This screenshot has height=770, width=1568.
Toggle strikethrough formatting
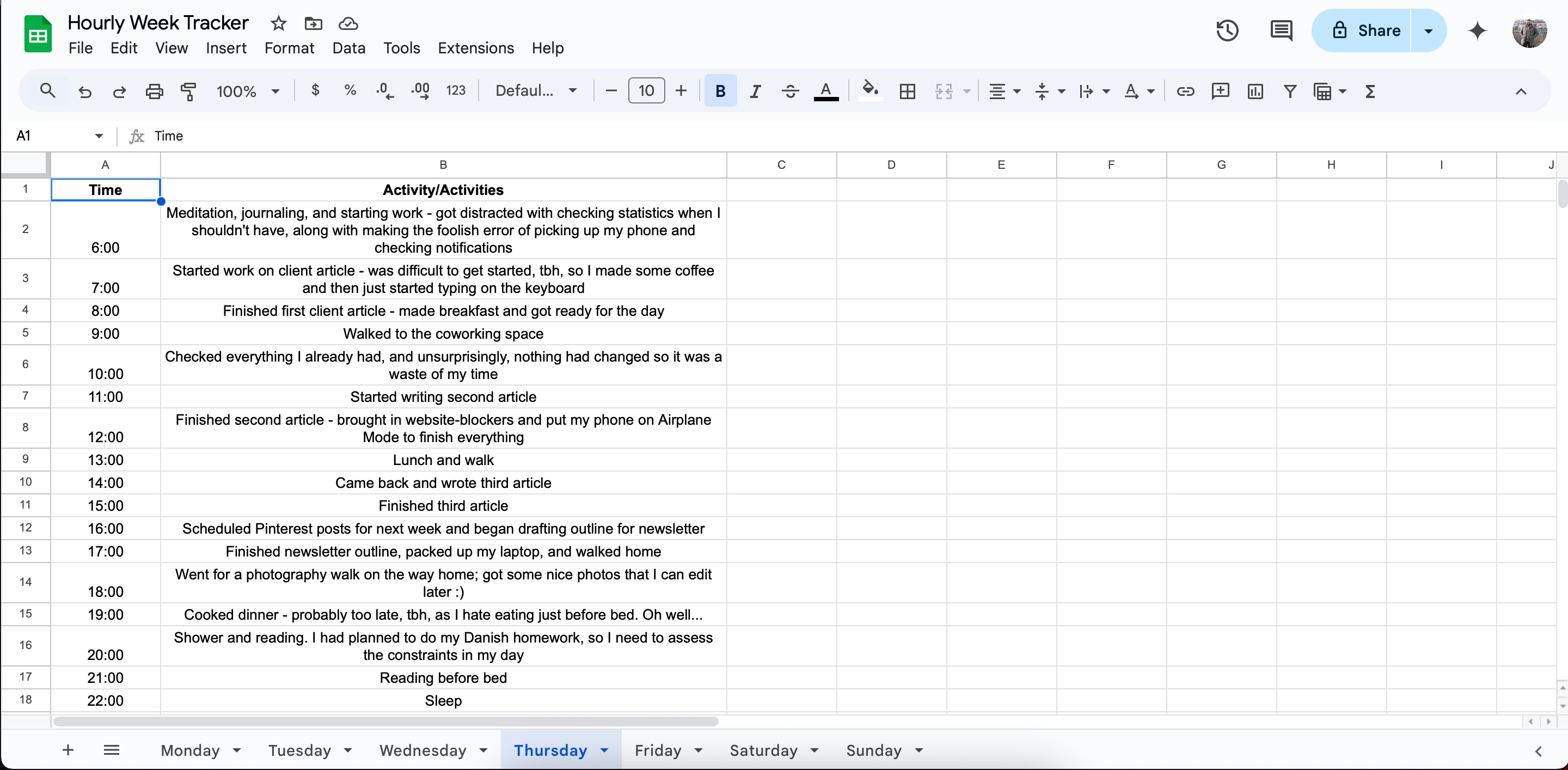click(x=790, y=91)
